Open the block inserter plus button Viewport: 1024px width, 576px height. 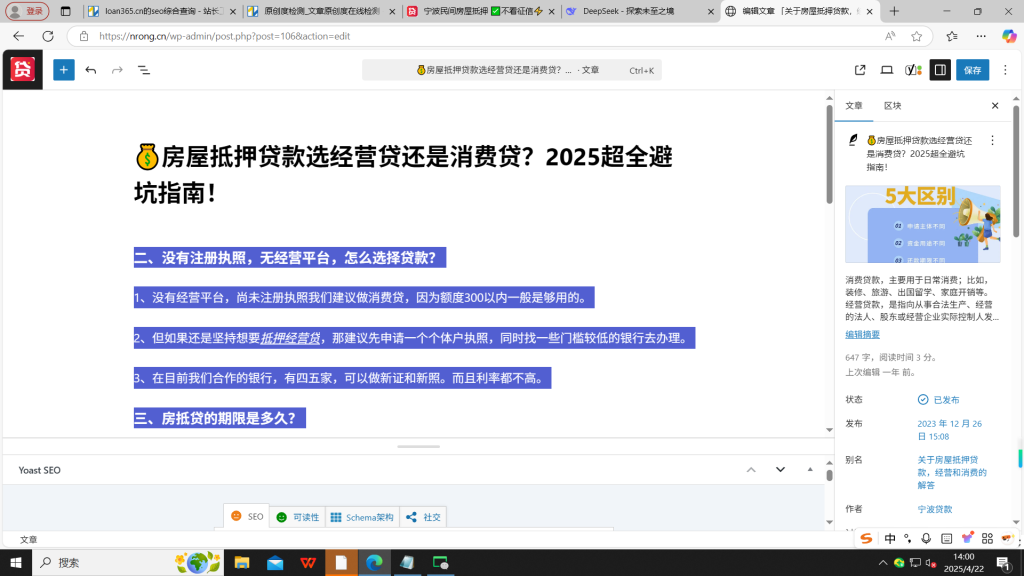tap(63, 70)
